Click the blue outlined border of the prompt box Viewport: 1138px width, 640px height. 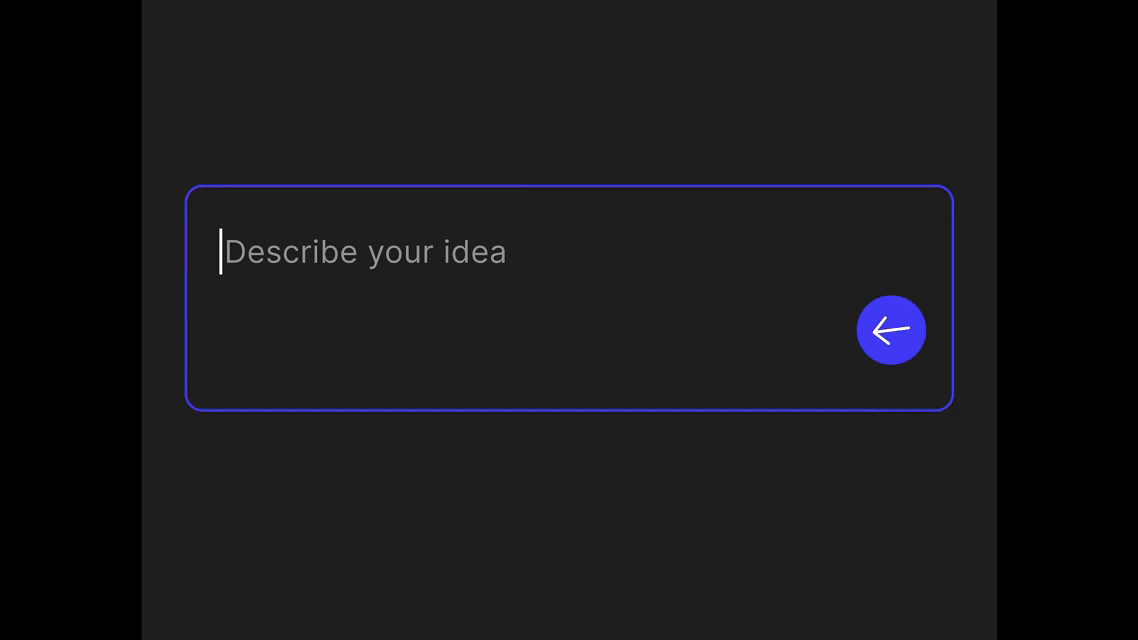[569, 186]
